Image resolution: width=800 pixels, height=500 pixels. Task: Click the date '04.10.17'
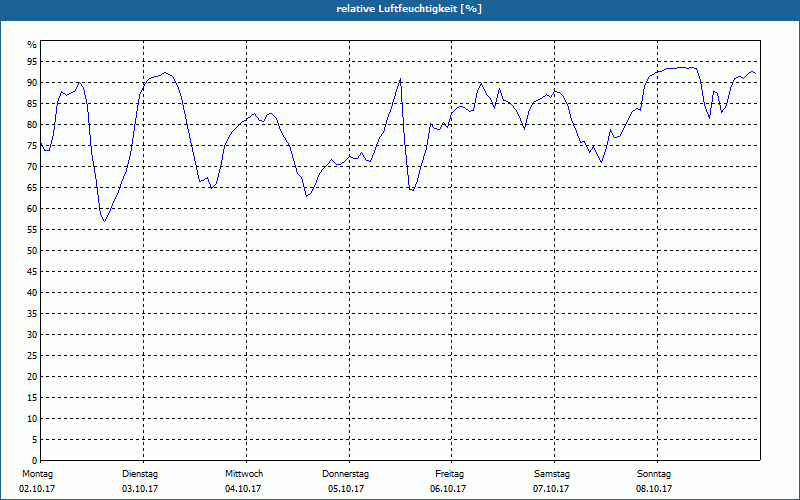pos(243,489)
